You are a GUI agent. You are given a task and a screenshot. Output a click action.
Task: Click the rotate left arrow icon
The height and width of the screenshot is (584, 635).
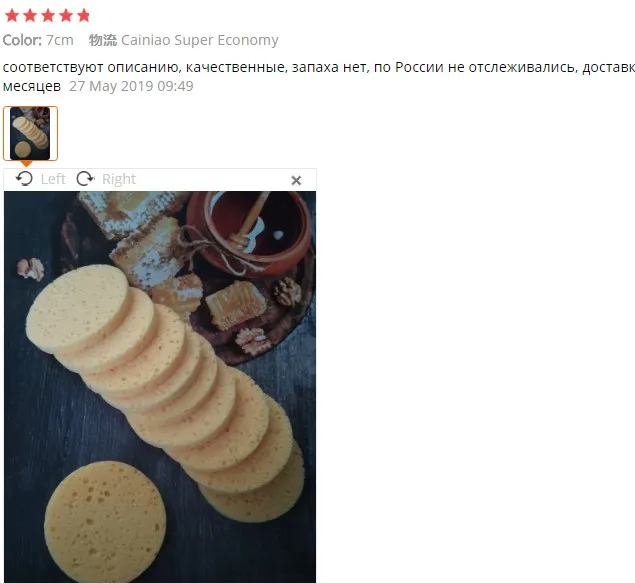(24, 179)
